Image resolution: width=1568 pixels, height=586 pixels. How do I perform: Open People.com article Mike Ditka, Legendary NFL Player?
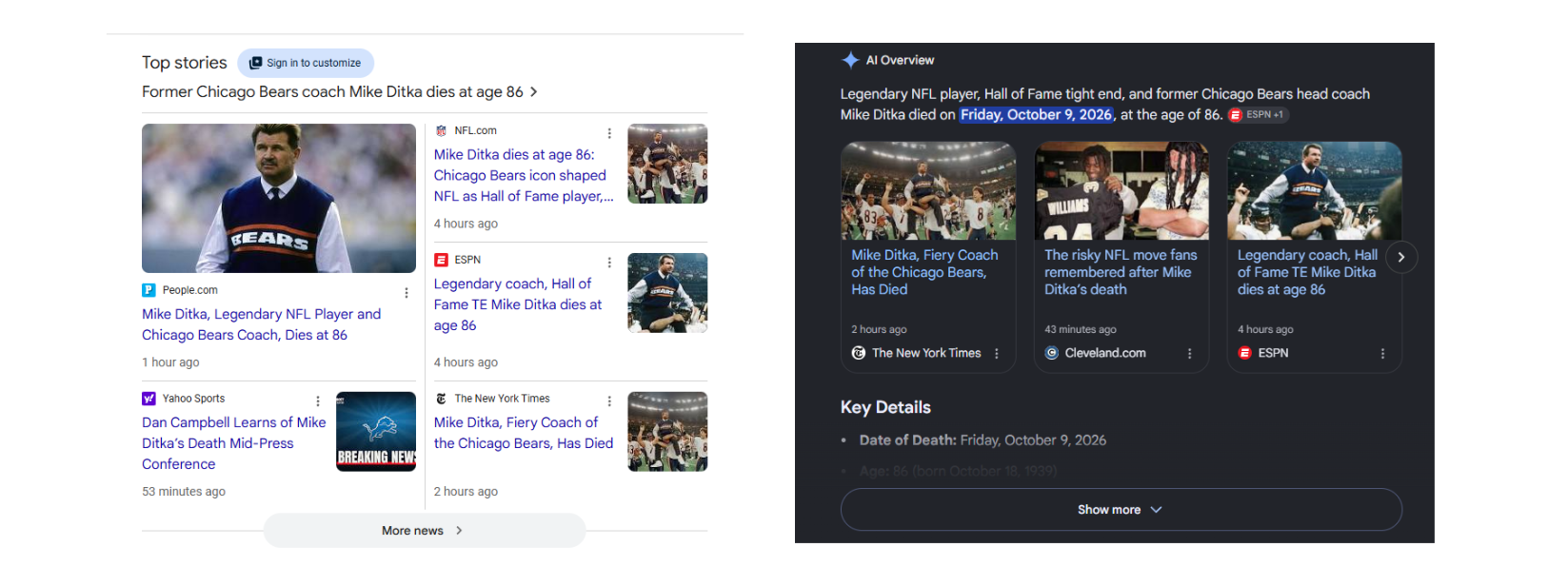[261, 324]
